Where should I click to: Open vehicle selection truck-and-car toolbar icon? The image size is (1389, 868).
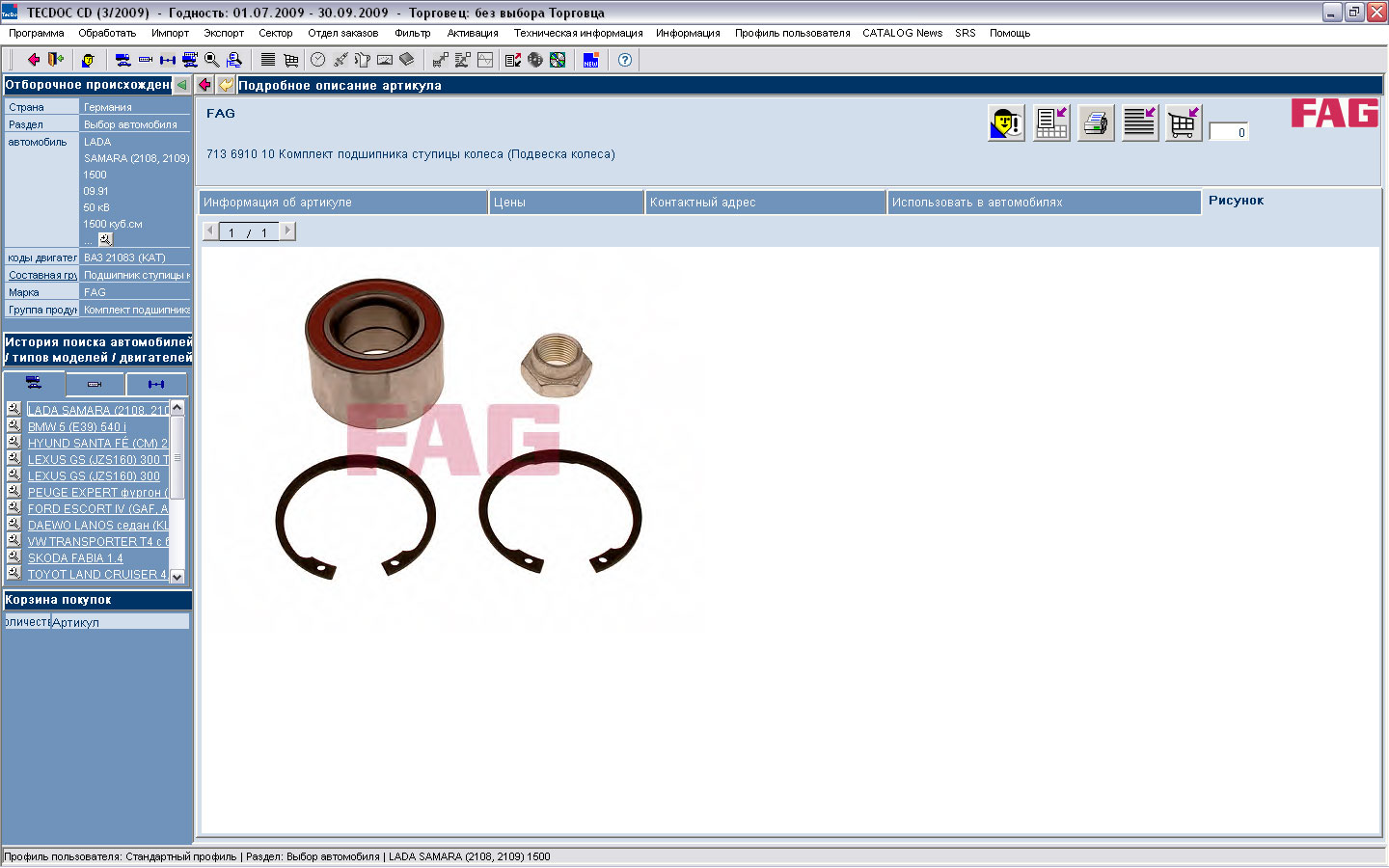(x=123, y=60)
